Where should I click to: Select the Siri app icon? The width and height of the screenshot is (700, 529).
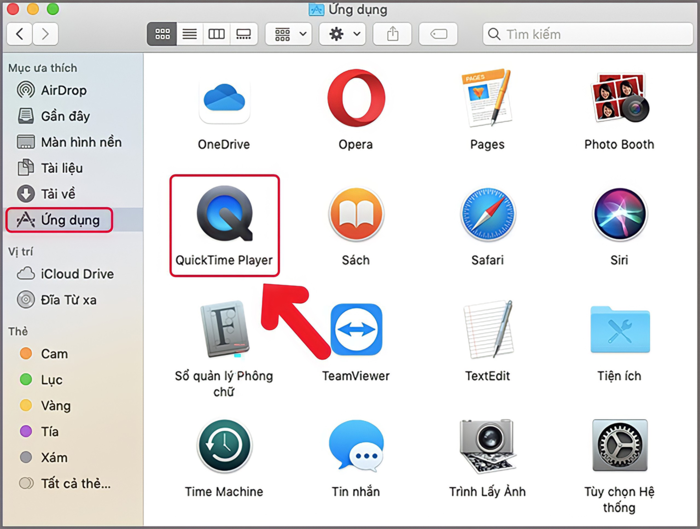(619, 214)
